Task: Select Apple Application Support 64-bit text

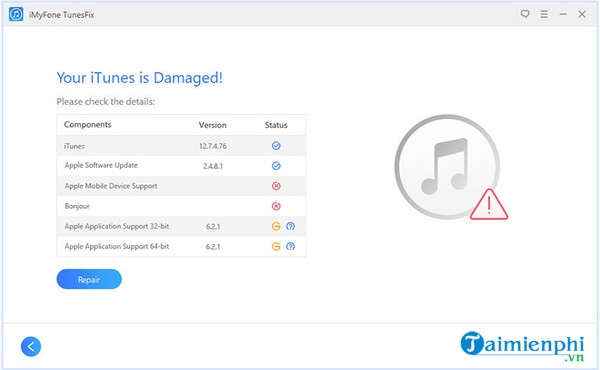Action: tap(117, 246)
